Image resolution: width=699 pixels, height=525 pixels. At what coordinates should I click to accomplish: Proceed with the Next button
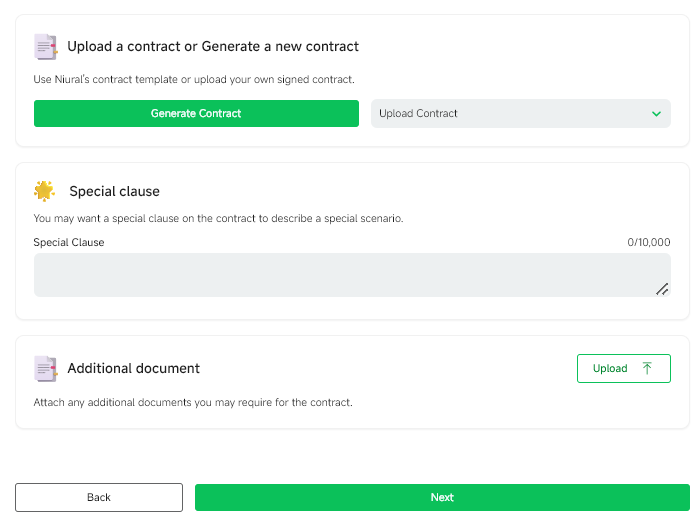pos(442,497)
